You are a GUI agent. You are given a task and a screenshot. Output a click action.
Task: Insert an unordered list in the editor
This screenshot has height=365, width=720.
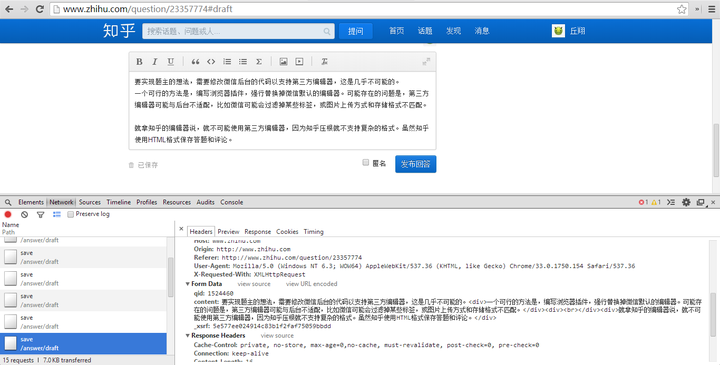click(x=243, y=62)
